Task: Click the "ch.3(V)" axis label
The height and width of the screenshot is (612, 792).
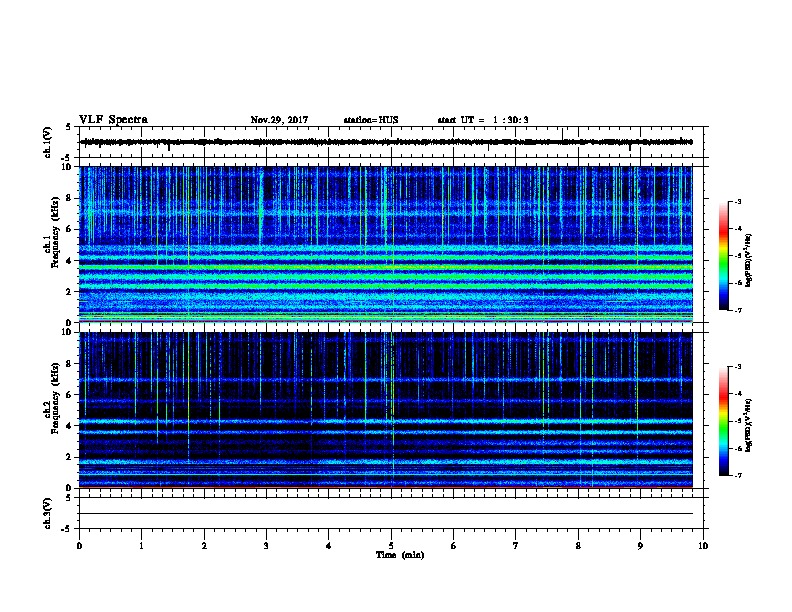Action: click(47, 513)
